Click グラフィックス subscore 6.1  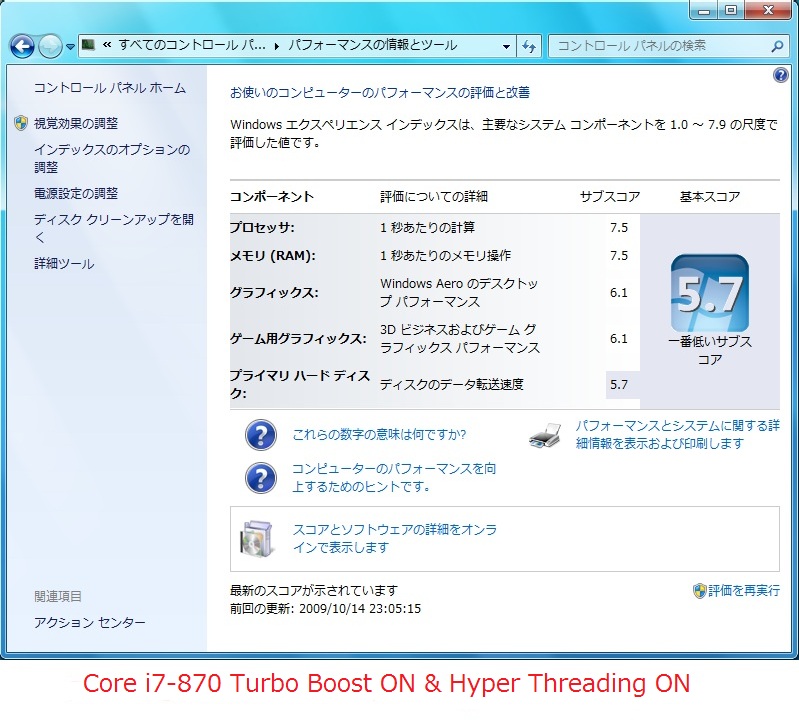[619, 293]
